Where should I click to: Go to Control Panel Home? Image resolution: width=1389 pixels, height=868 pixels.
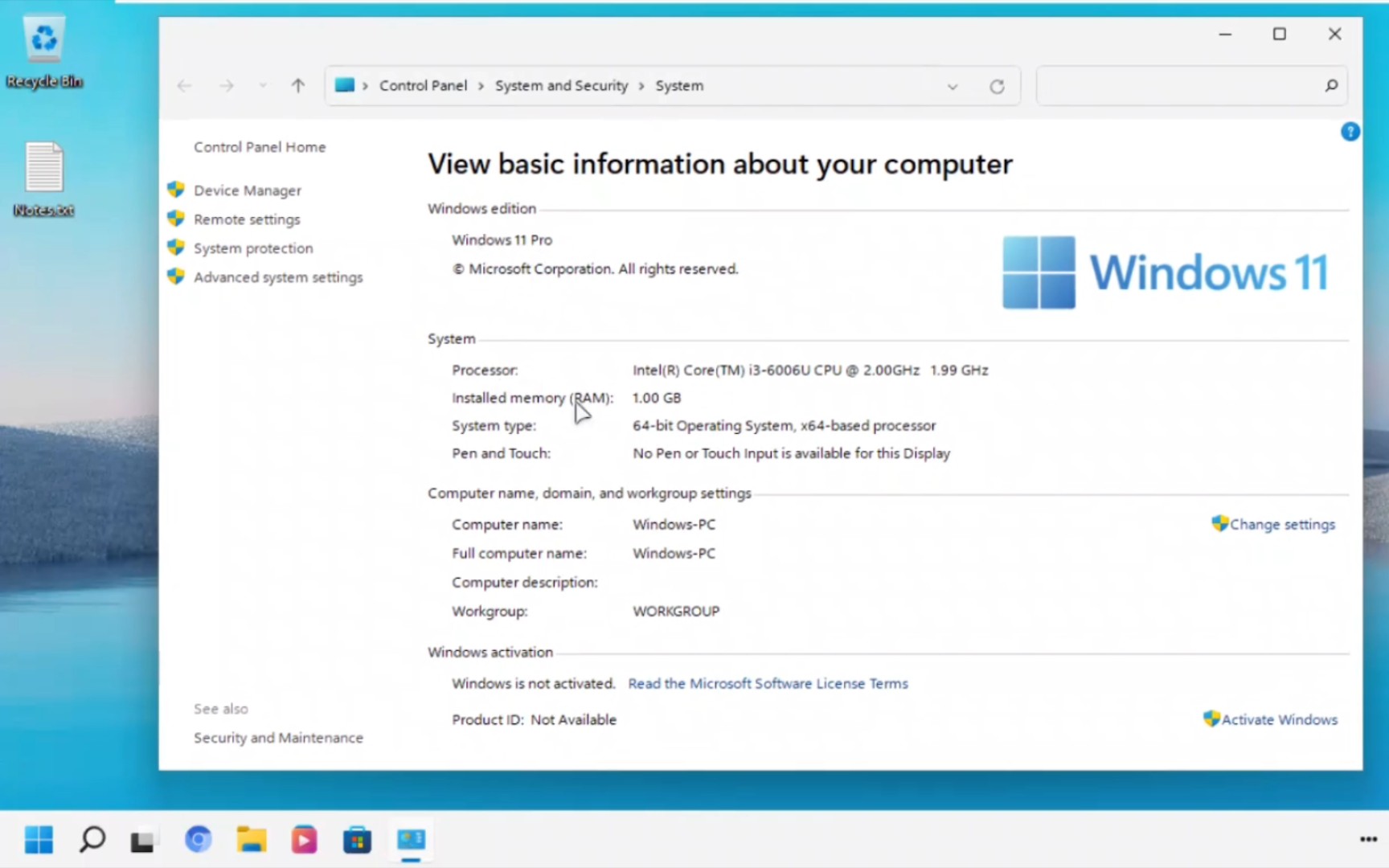pyautogui.click(x=260, y=147)
